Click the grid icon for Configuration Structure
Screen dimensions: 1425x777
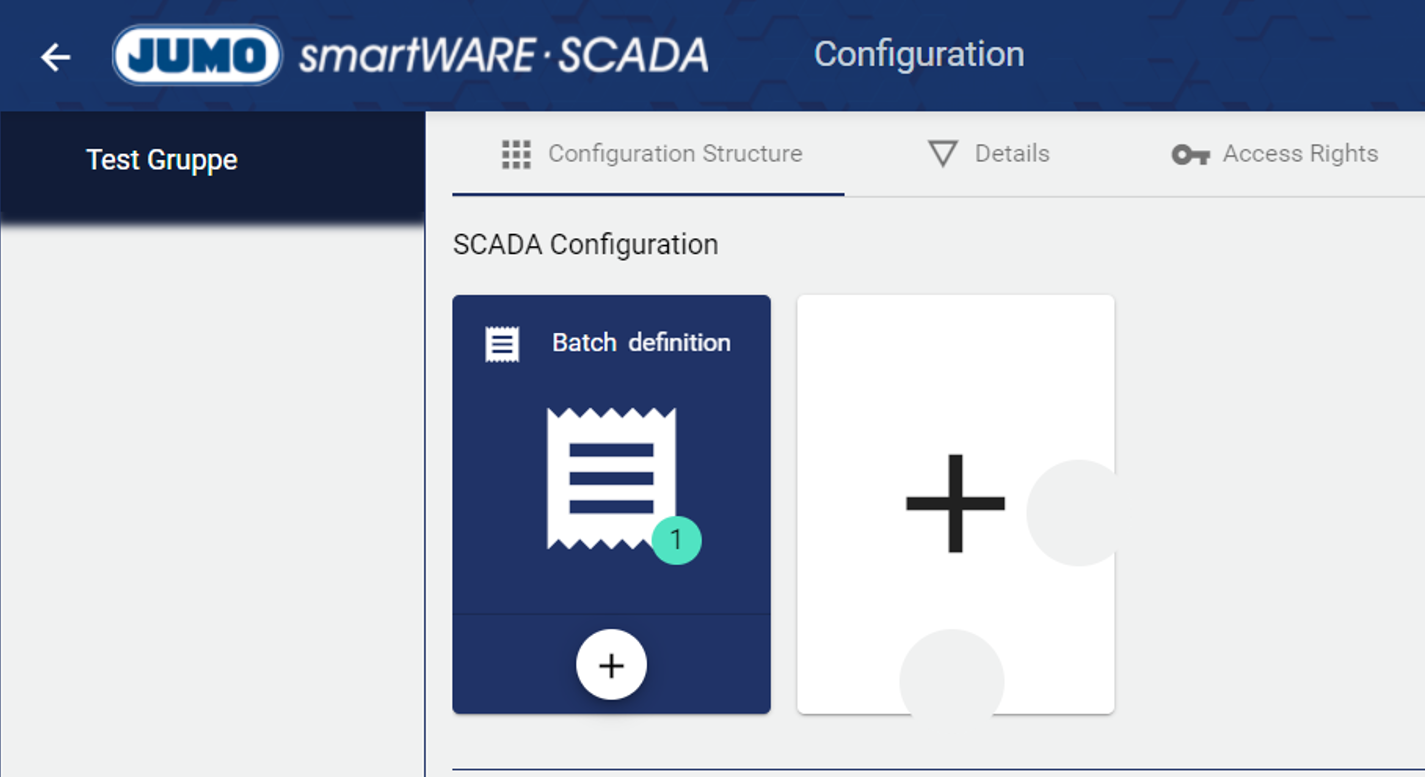(x=516, y=154)
